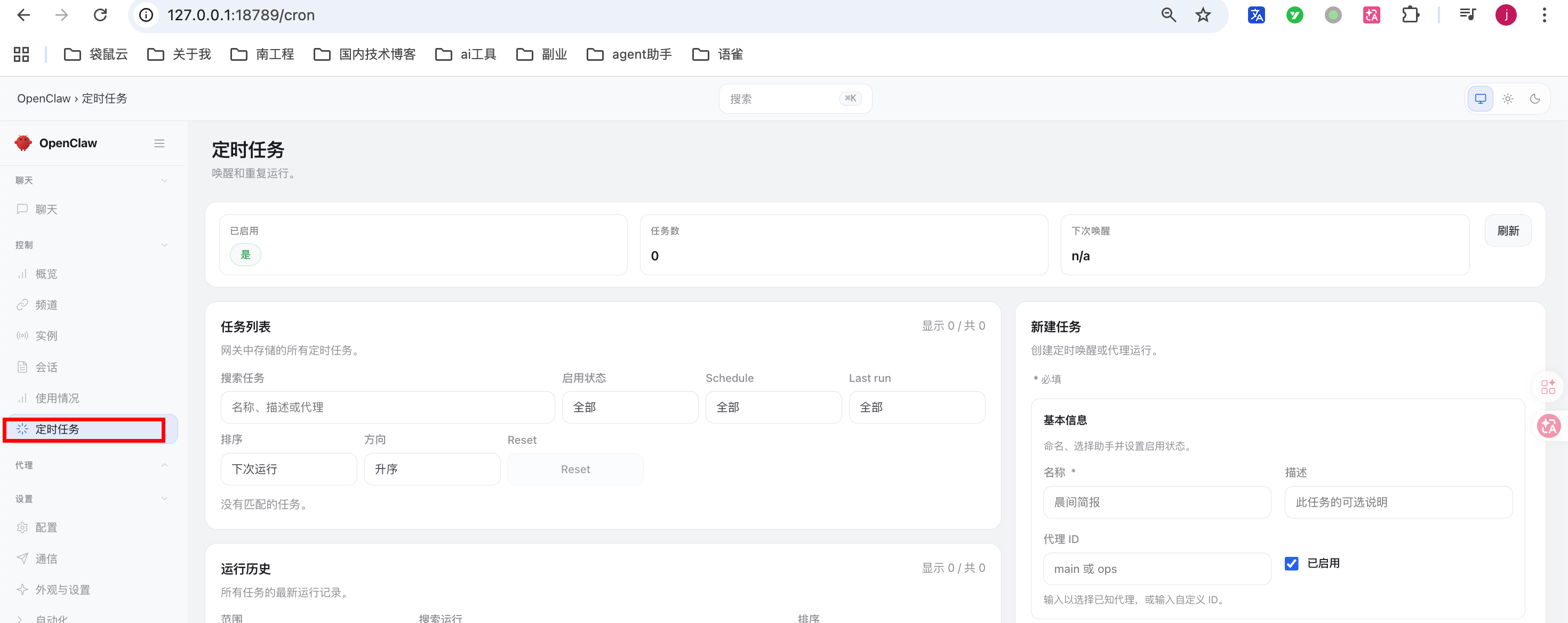This screenshot has width=1568, height=623.
Task: Go to 频道 in the sidebar
Action: click(91, 305)
